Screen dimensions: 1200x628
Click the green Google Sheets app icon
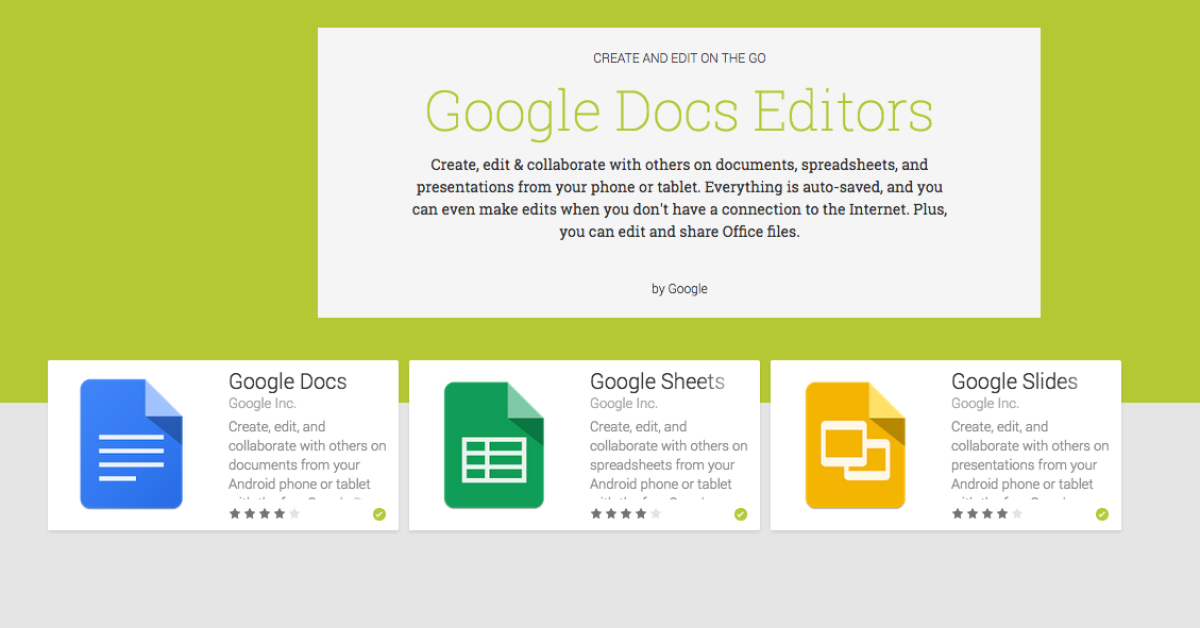[x=493, y=443]
